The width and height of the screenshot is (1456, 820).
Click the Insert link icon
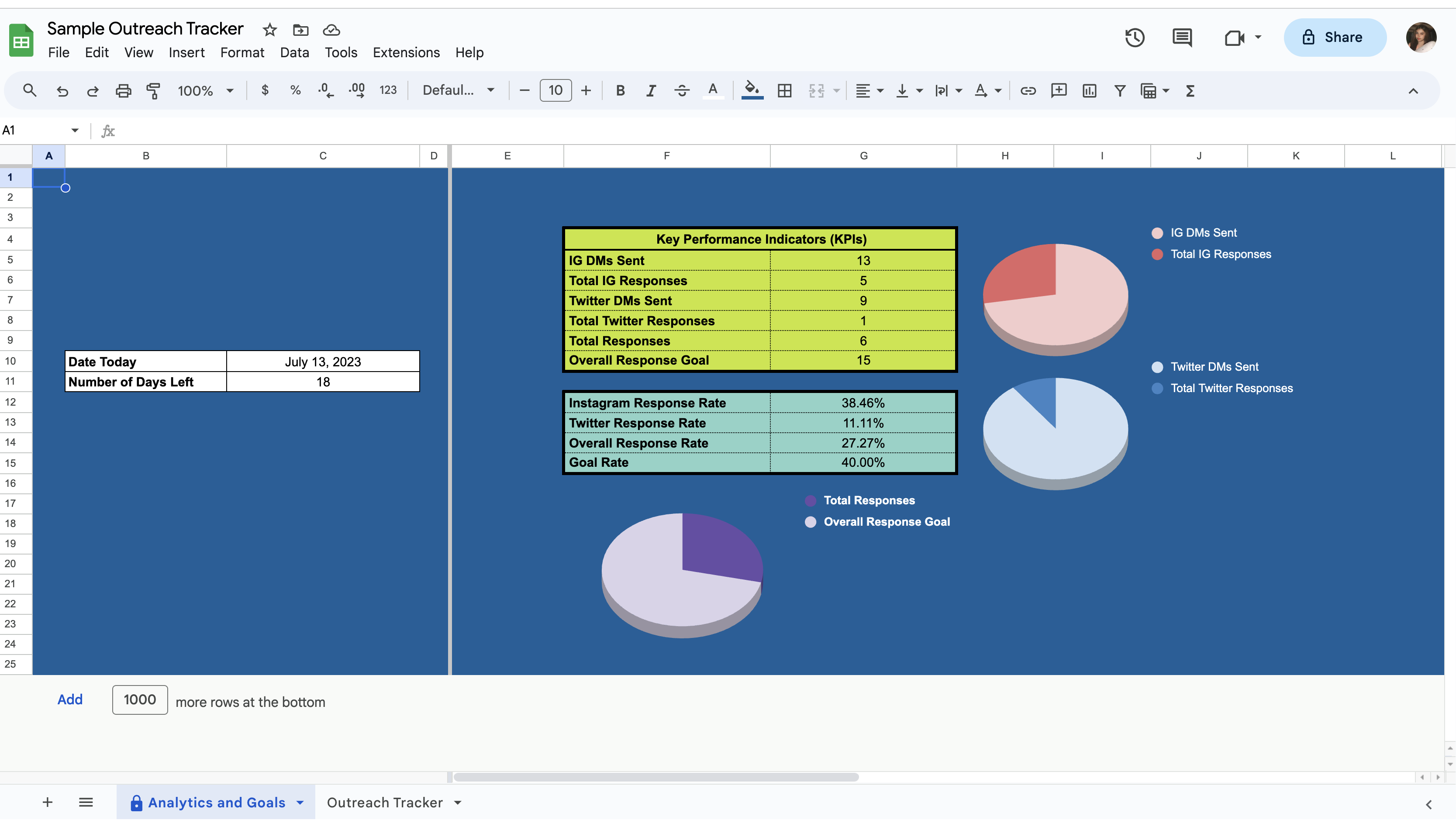tap(1028, 90)
